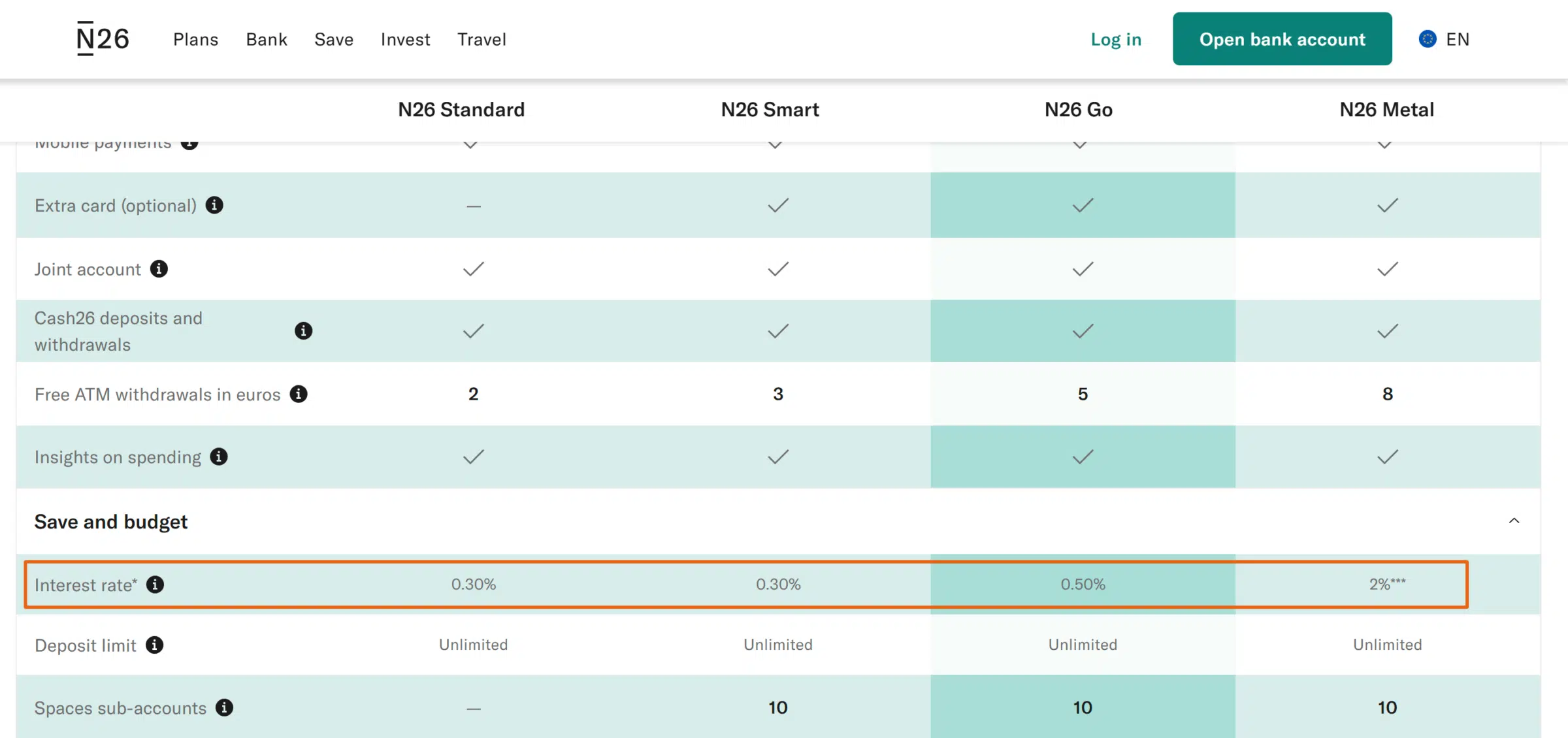Click the N26 logo
This screenshot has width=1568, height=738.
click(103, 39)
